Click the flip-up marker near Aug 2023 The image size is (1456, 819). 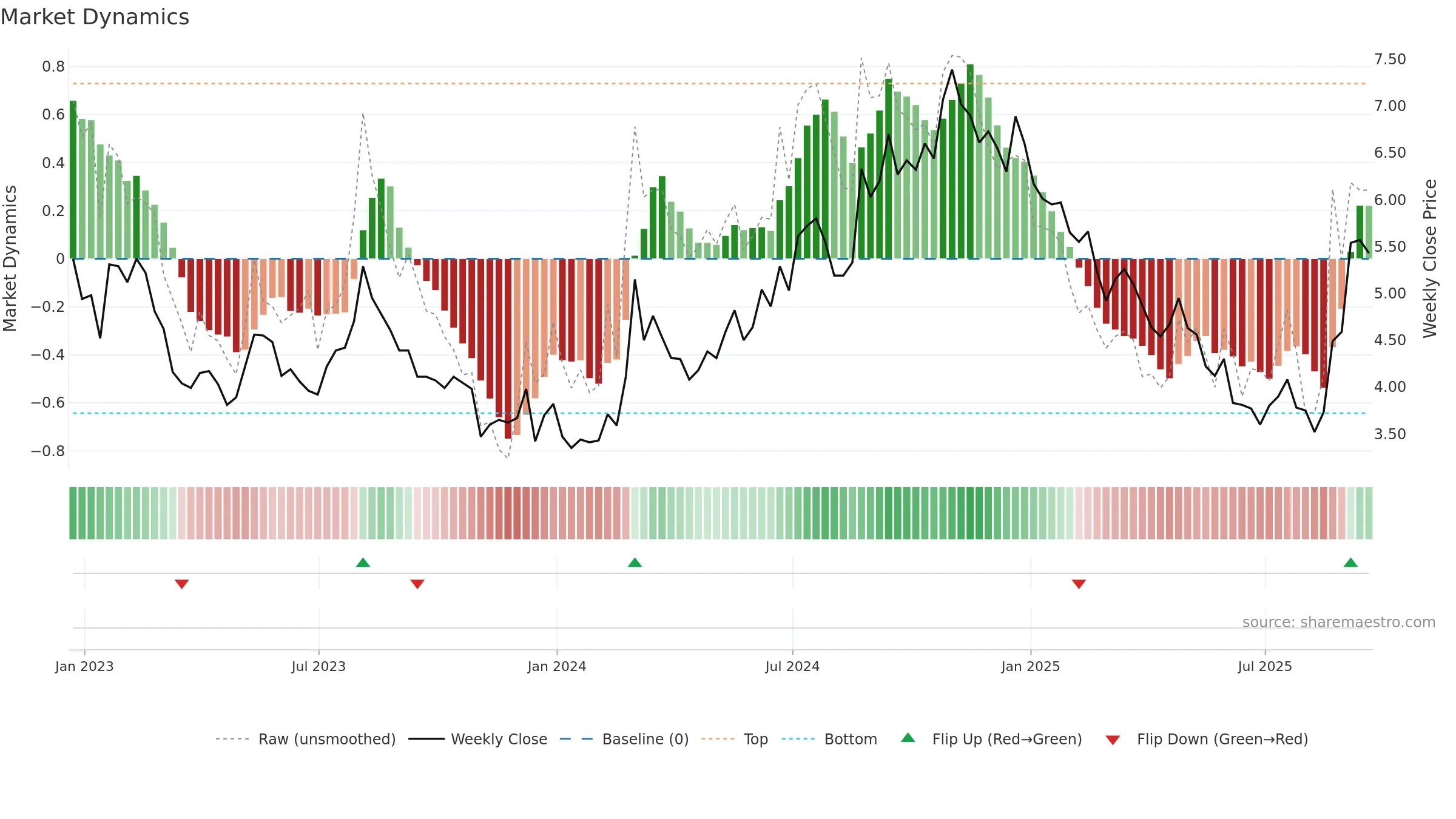(x=363, y=562)
